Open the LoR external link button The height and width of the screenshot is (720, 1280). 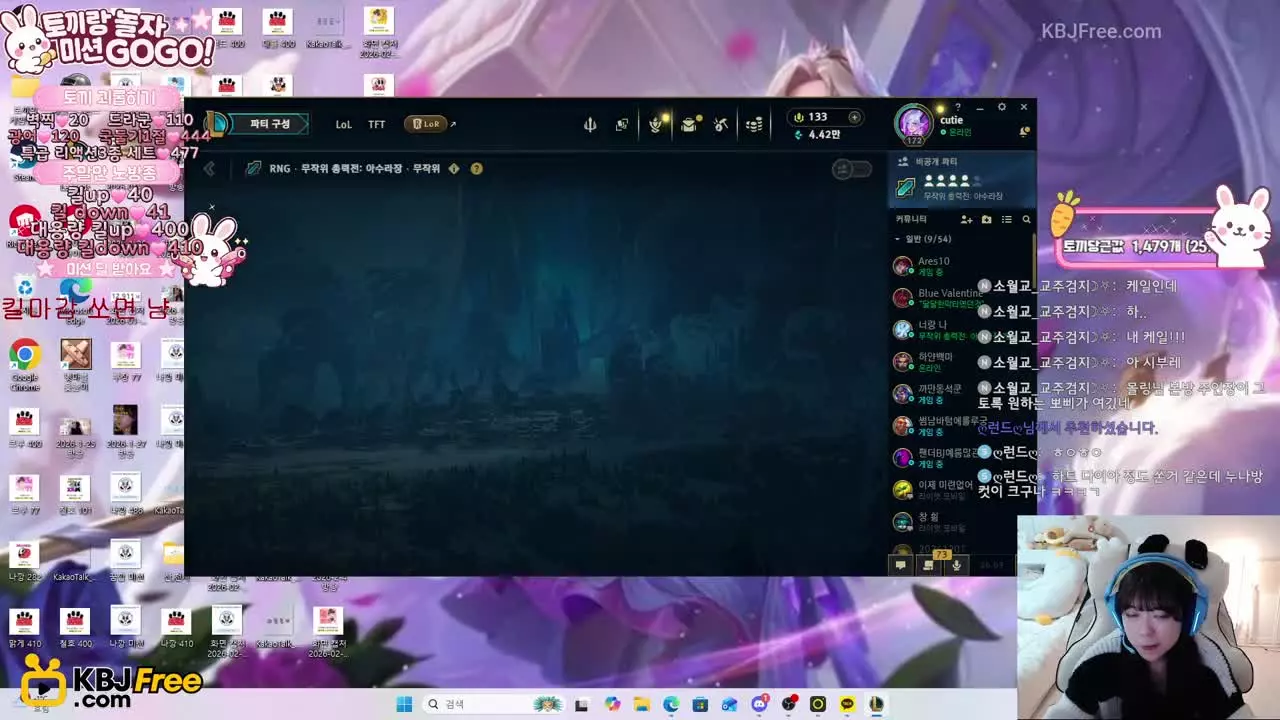point(430,124)
